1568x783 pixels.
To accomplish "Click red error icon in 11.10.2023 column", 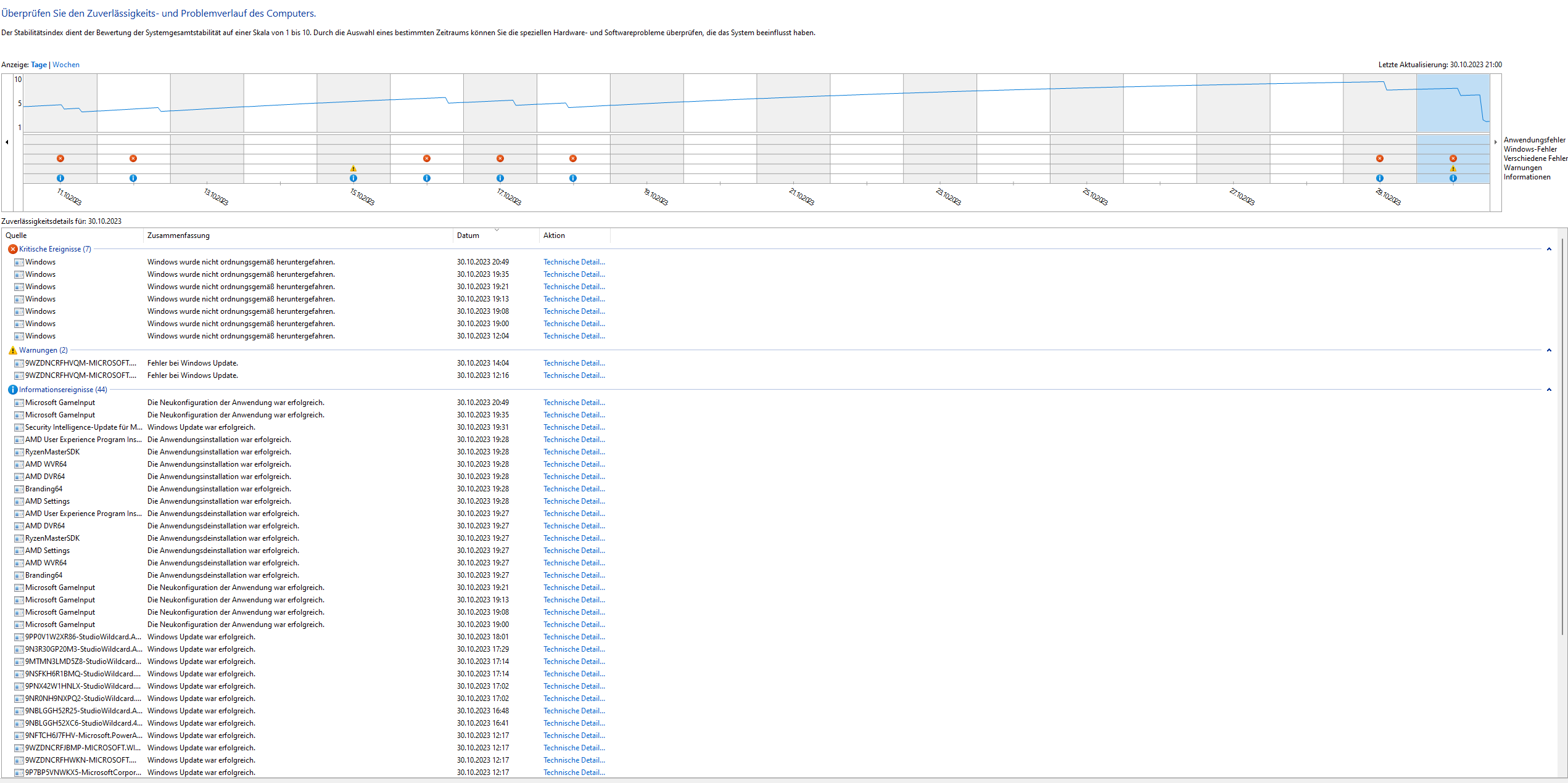I will point(60,158).
